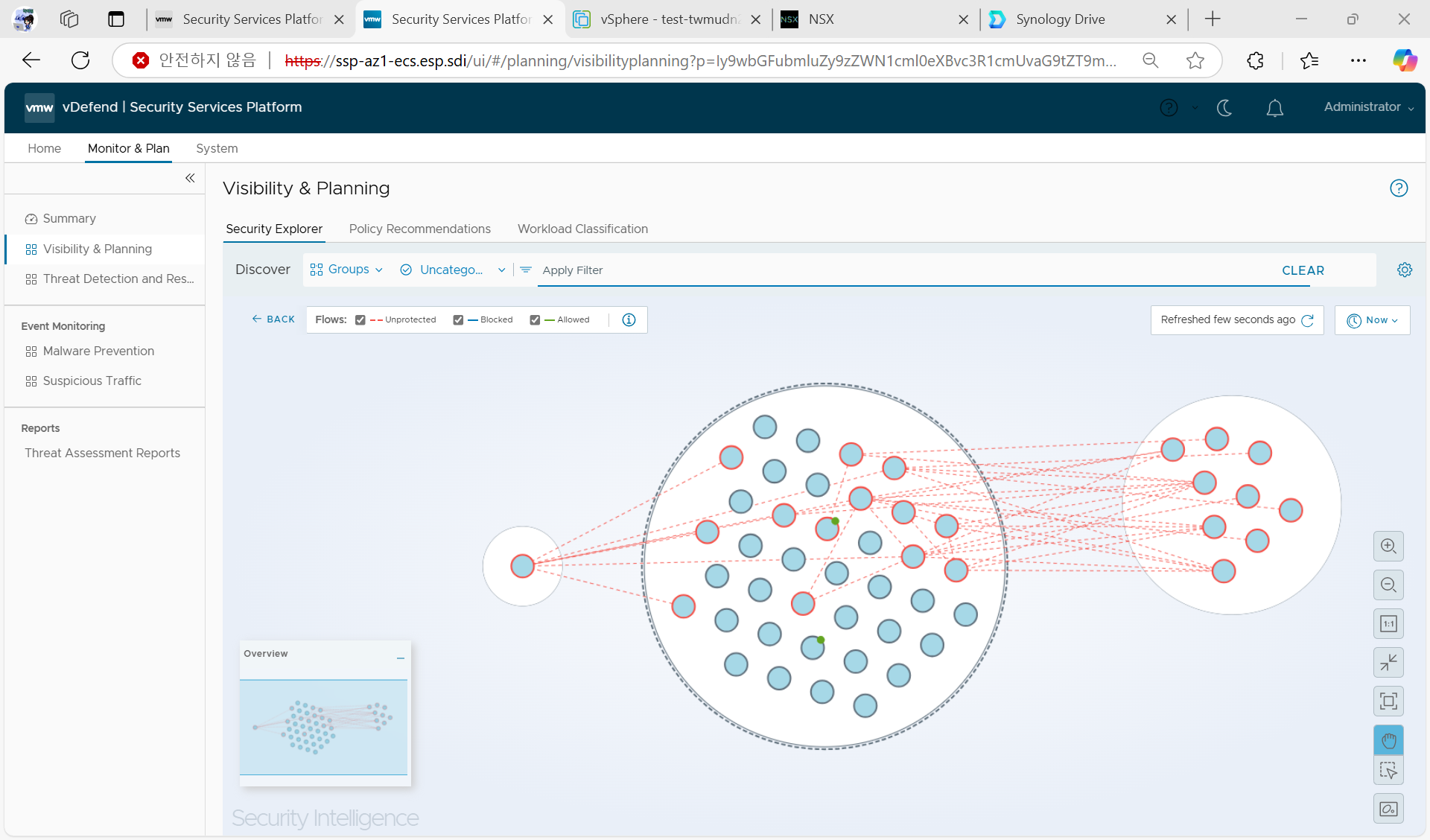1430x840 pixels.
Task: Open the new tab button
Action: click(1213, 19)
